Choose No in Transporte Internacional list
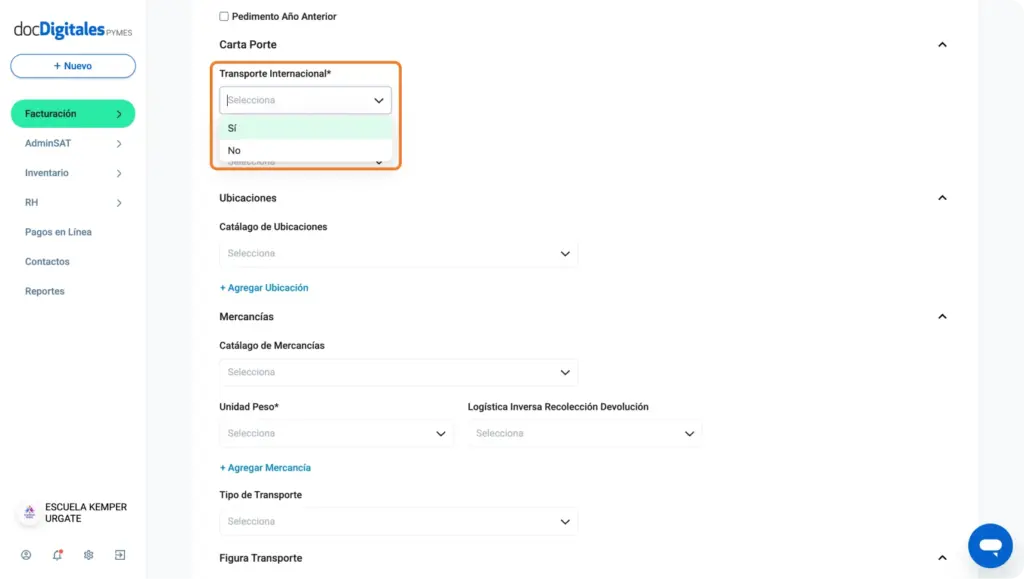Image resolution: width=1024 pixels, height=579 pixels. pyautogui.click(x=306, y=150)
